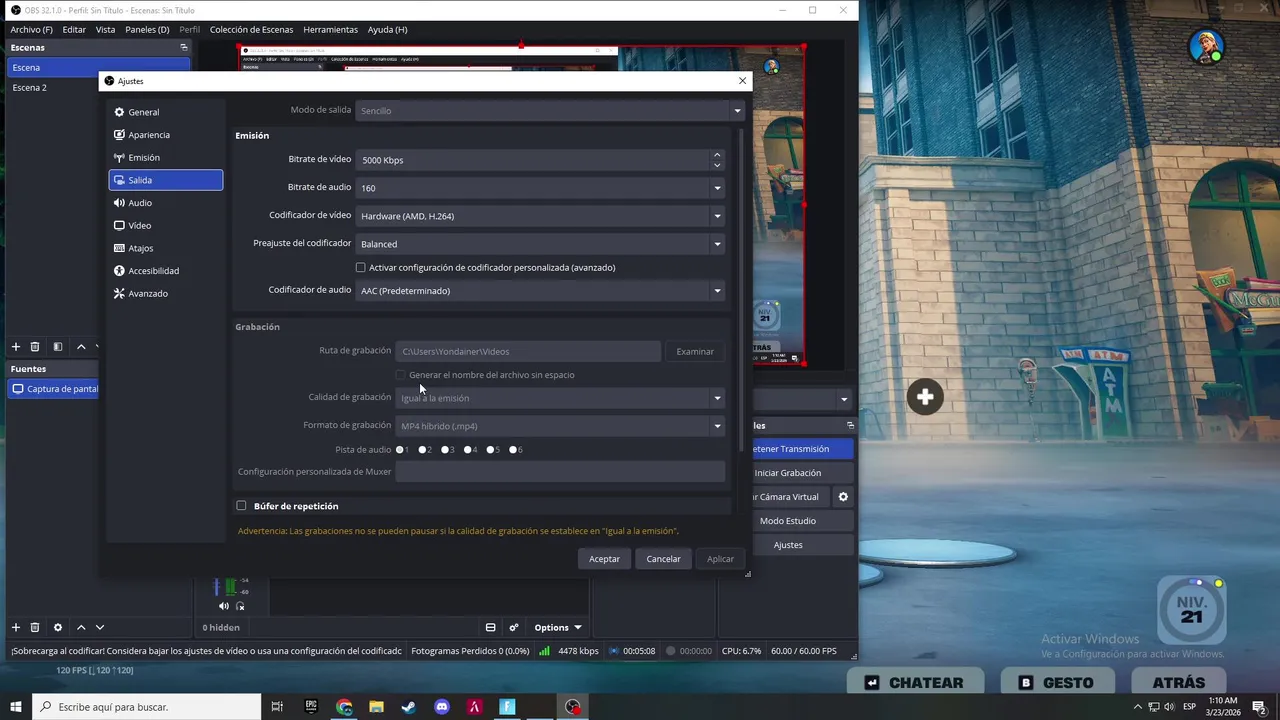This screenshot has height=720, width=1280.
Task: Select audio track 4
Action: pyautogui.click(x=468, y=450)
